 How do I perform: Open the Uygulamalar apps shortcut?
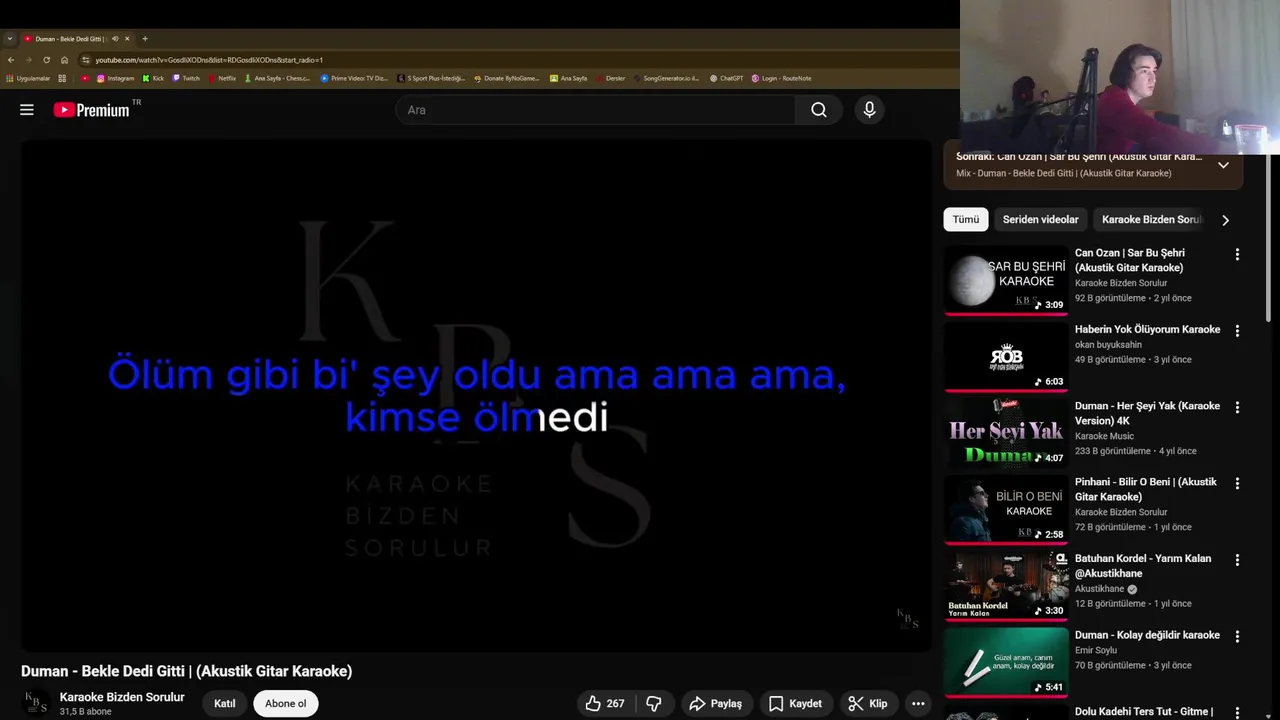(28, 78)
